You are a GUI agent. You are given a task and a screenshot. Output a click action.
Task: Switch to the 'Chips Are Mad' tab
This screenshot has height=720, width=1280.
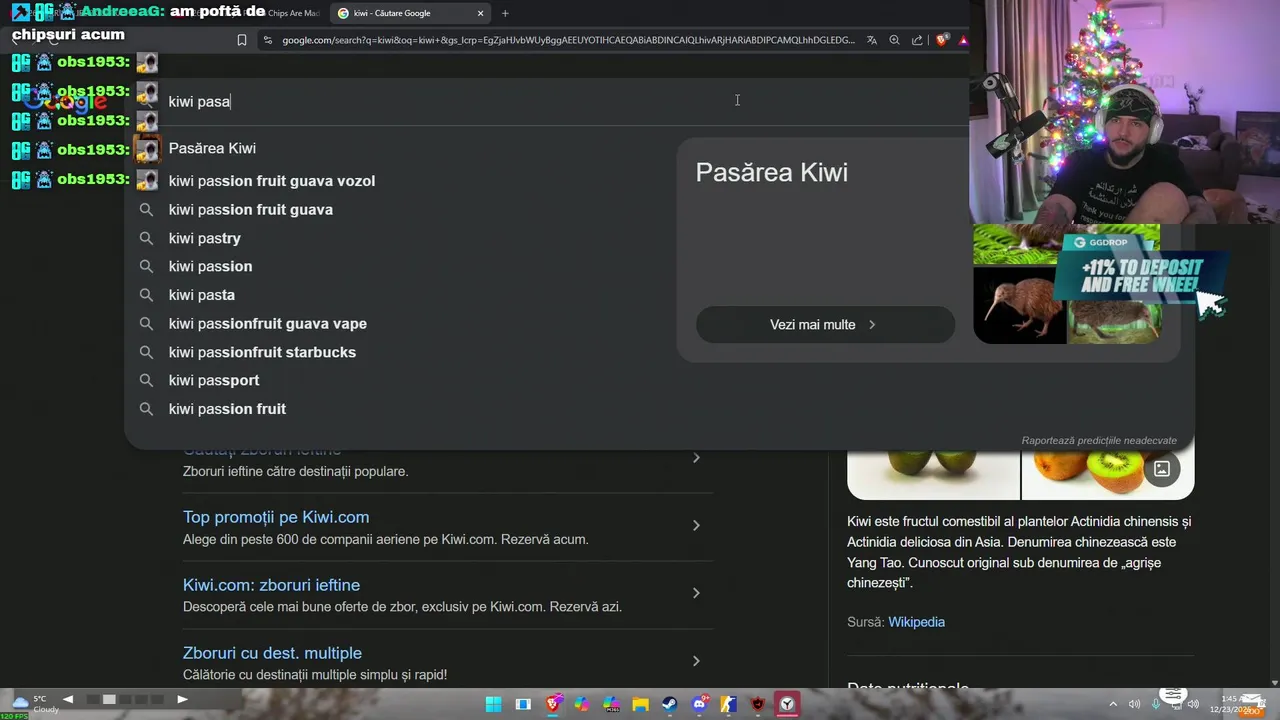point(293,13)
